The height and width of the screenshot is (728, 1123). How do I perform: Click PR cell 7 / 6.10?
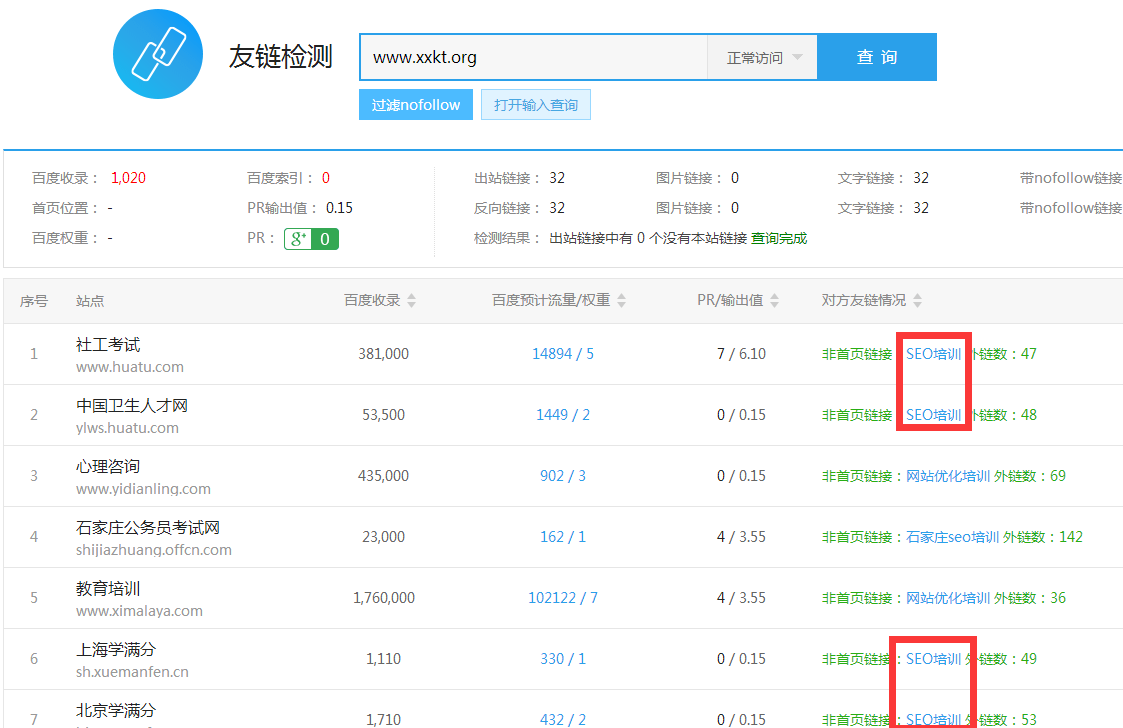[x=741, y=354]
